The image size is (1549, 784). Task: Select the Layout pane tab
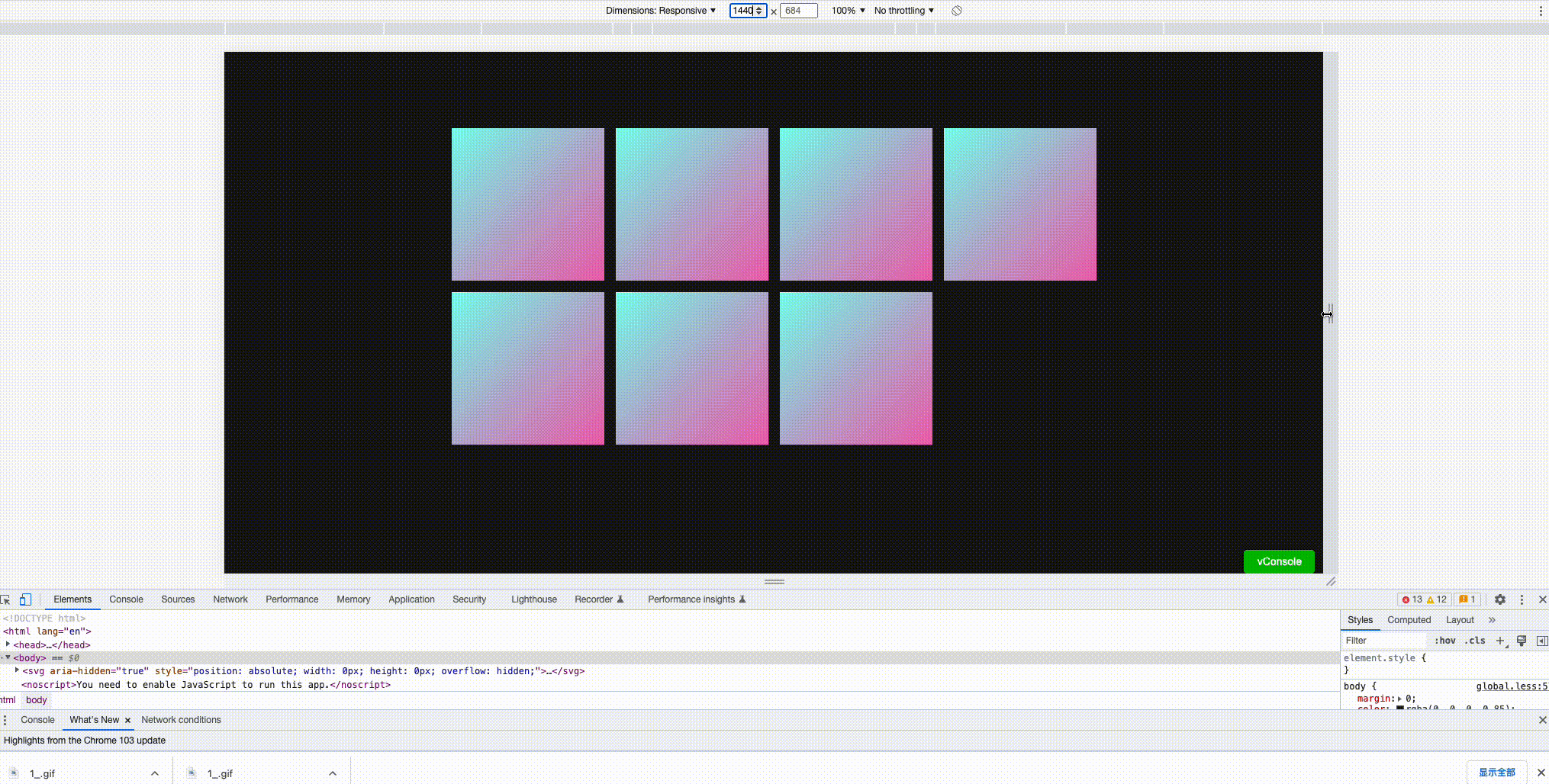point(1460,620)
